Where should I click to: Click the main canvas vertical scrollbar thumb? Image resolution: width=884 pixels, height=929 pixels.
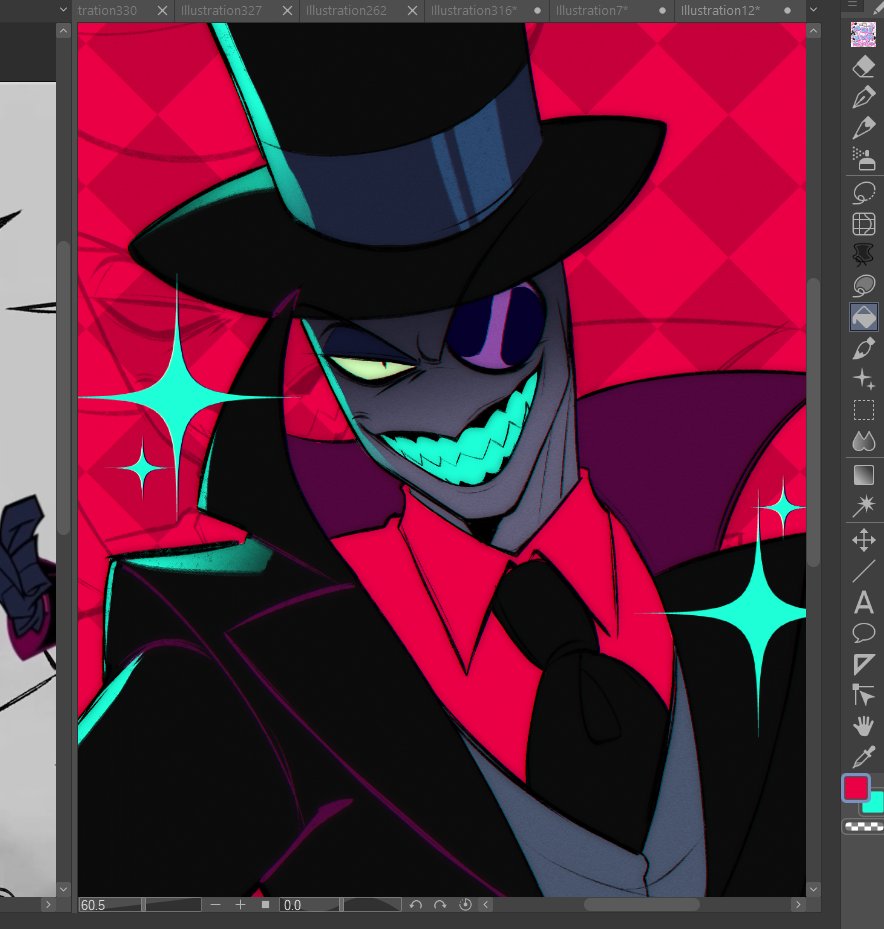pos(813,422)
